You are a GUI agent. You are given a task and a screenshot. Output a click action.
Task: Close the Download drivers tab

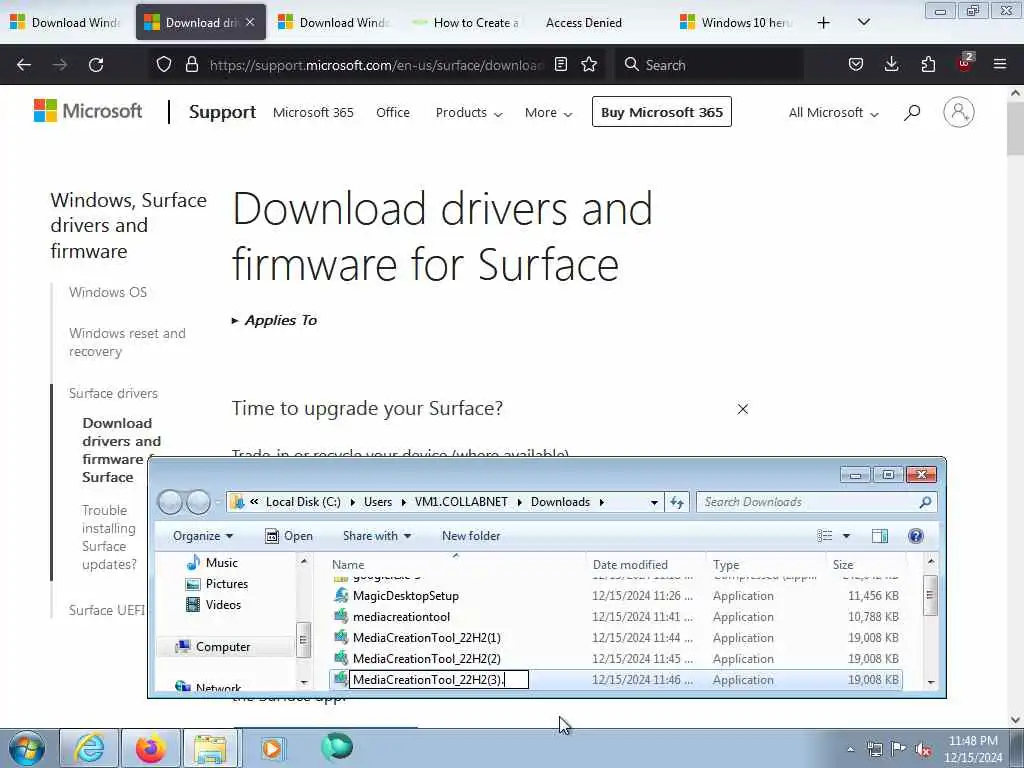(x=250, y=22)
